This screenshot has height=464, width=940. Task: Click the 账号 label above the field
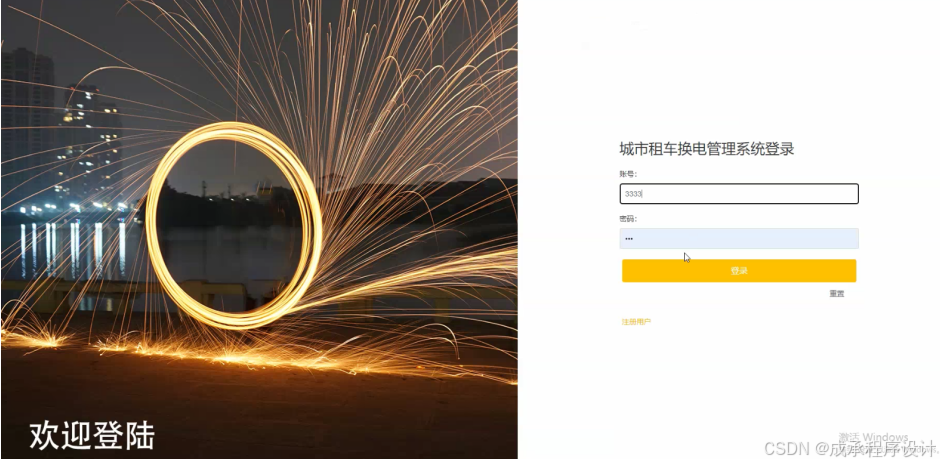coord(628,174)
